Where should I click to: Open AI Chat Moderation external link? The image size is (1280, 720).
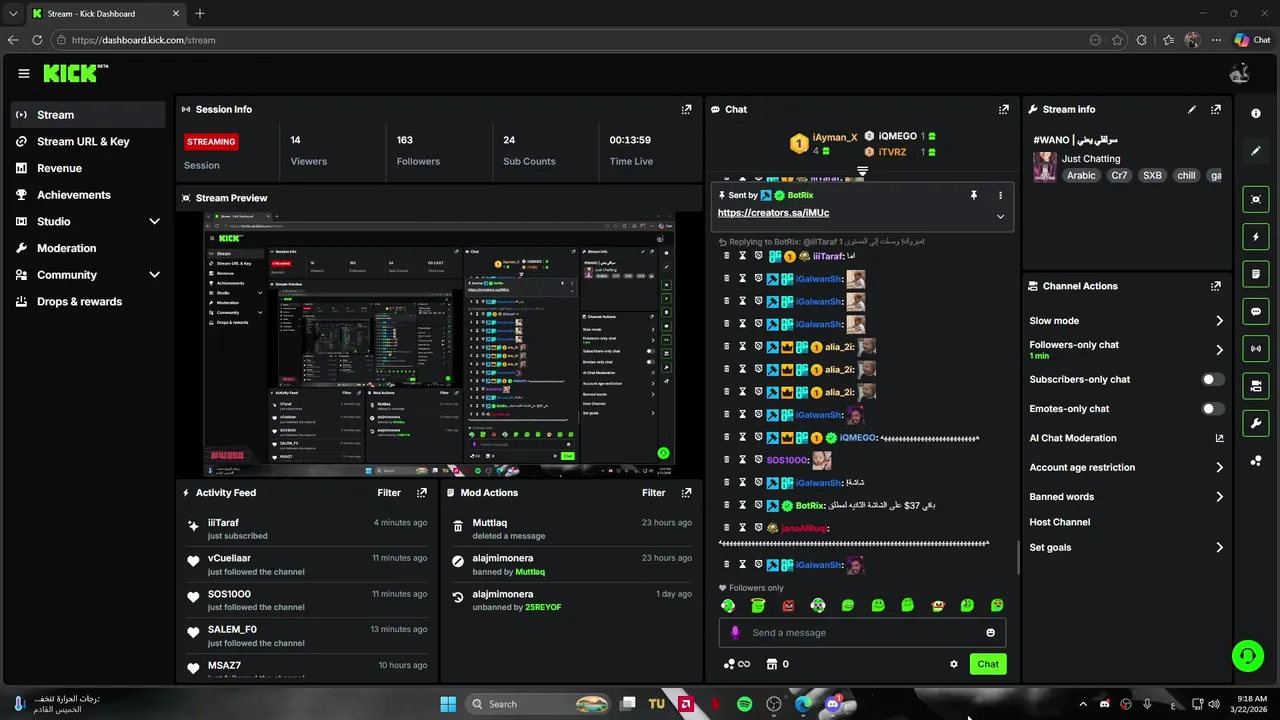1219,438
